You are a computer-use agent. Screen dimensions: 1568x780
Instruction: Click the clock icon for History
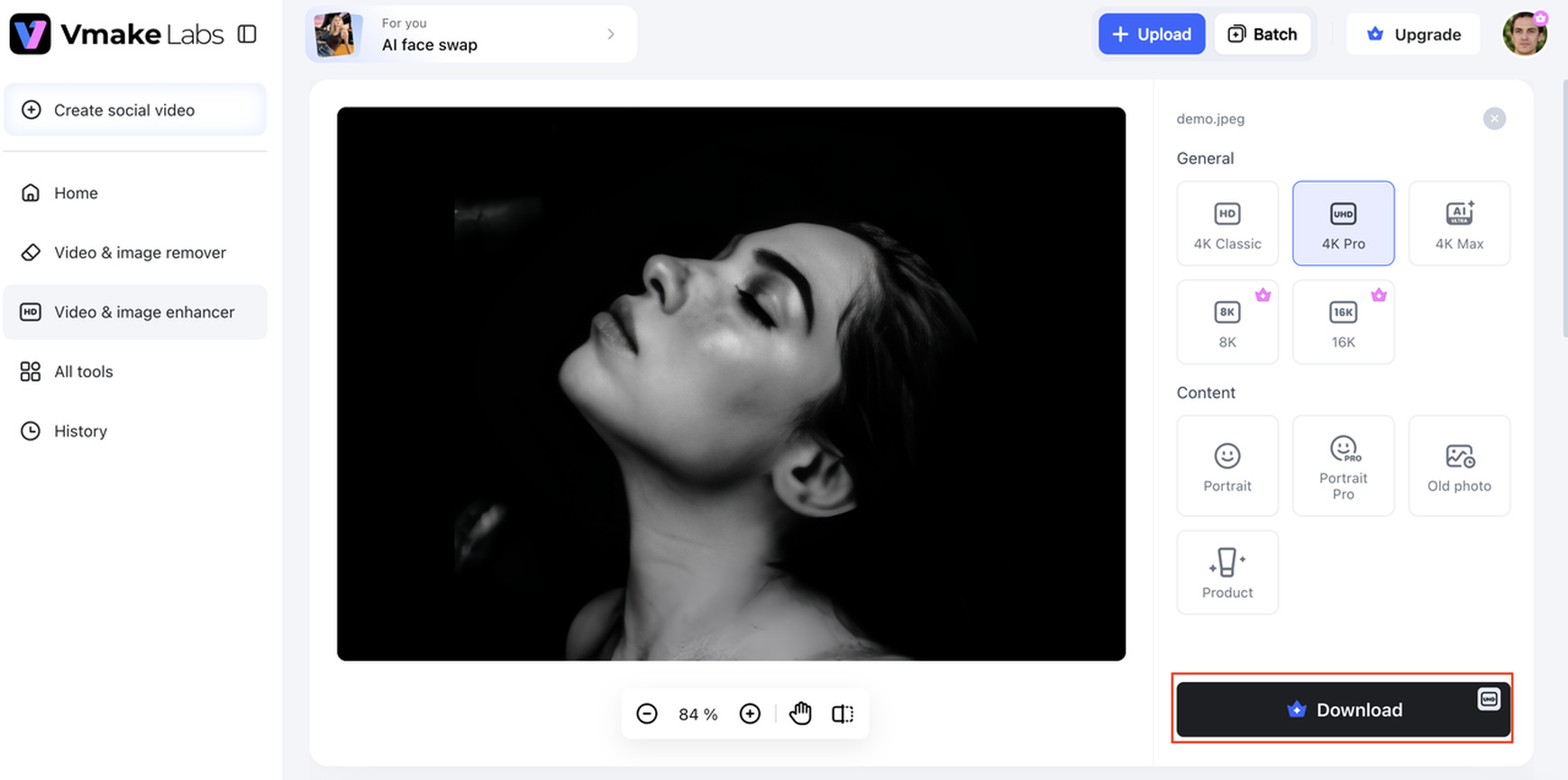31,431
